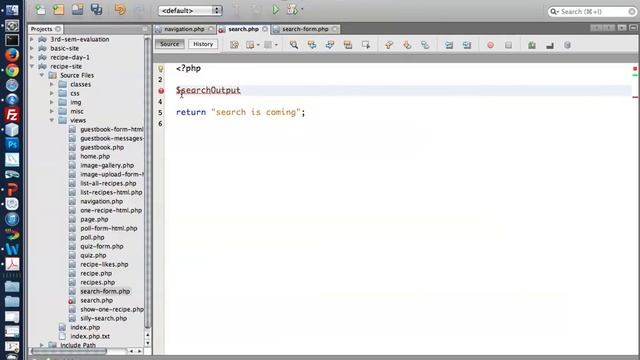Toggle the Source view button

pyautogui.click(x=169, y=44)
